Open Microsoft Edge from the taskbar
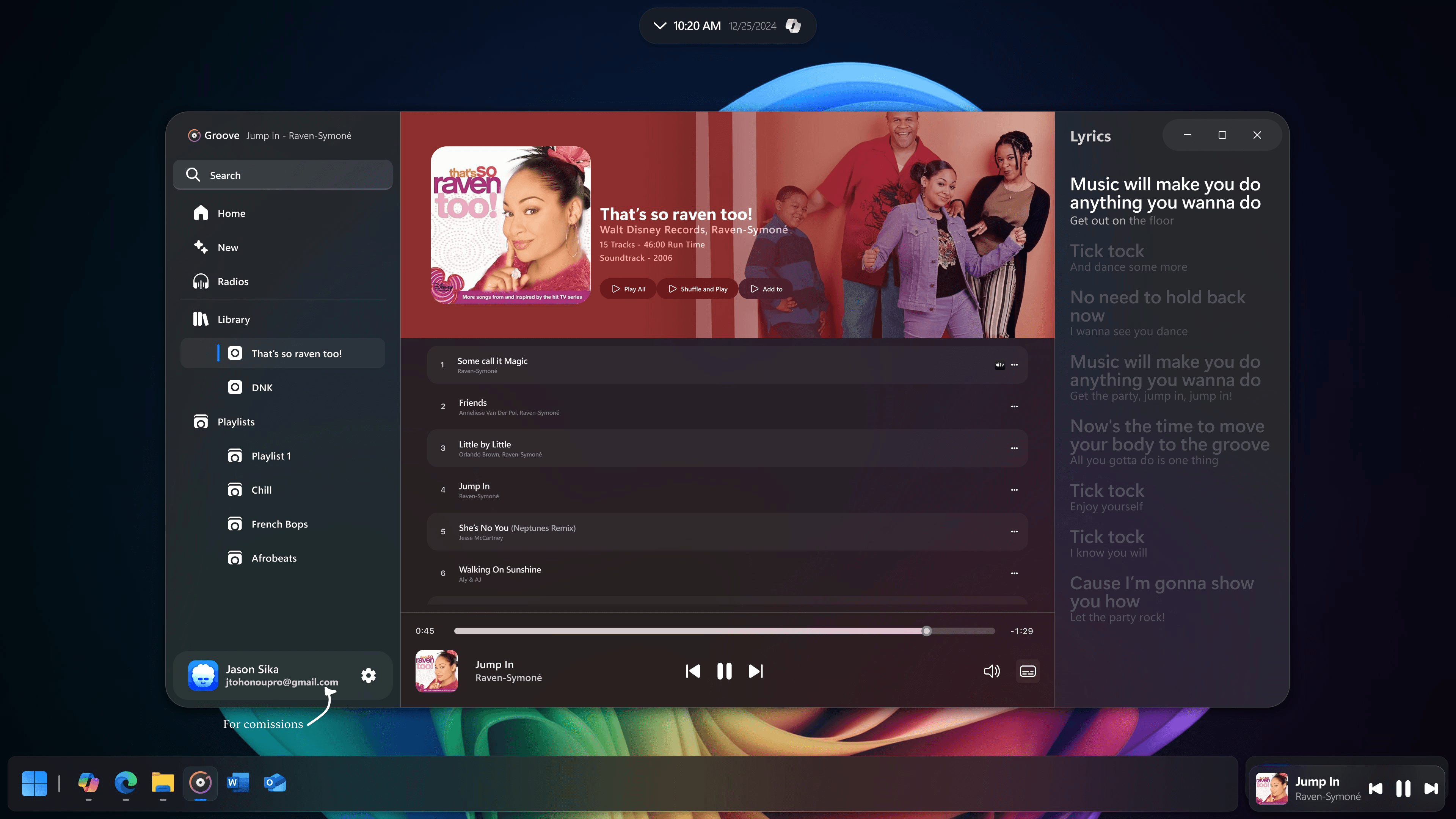Screen dimensions: 1456x819 pyautogui.click(x=126, y=783)
